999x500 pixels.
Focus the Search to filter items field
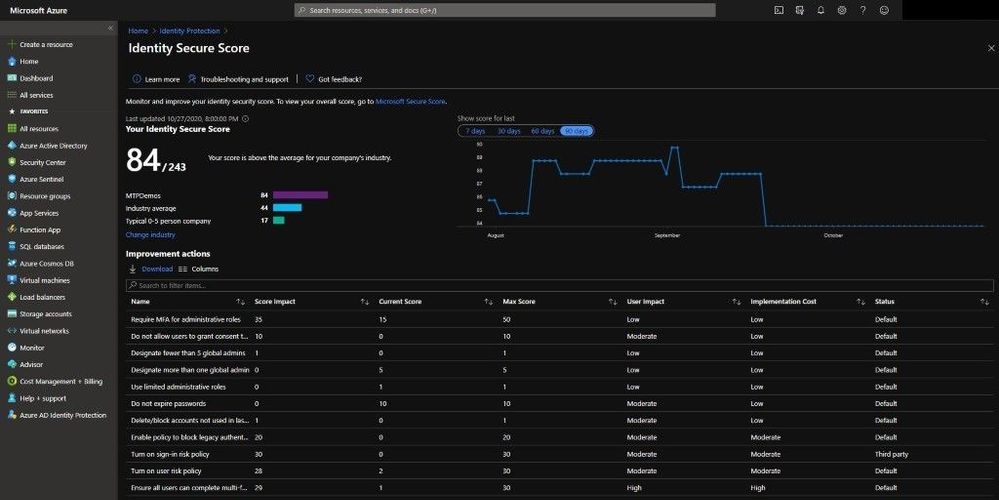tap(559, 285)
